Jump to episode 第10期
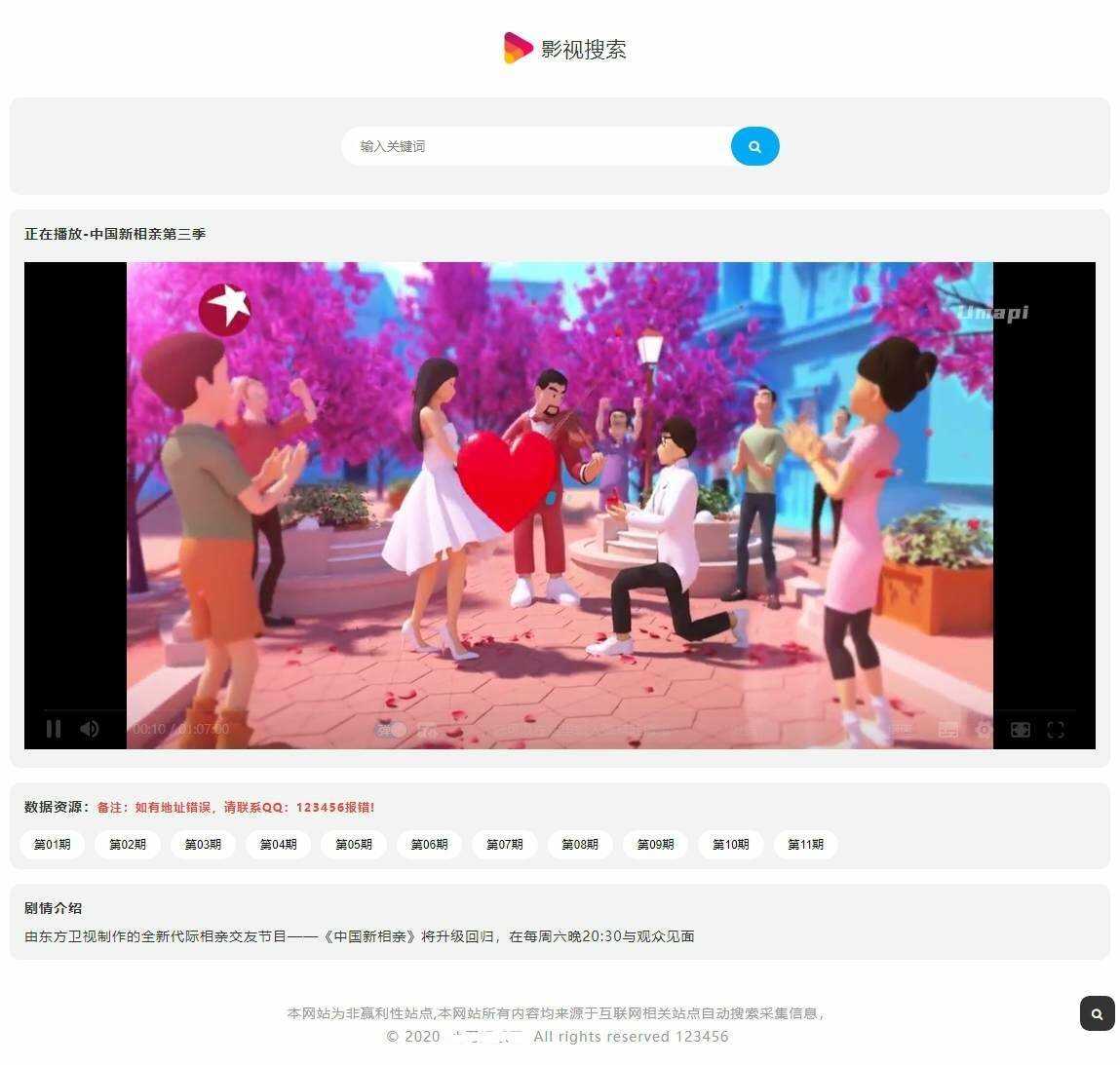The width and height of the screenshot is (1120, 1065). tap(730, 844)
